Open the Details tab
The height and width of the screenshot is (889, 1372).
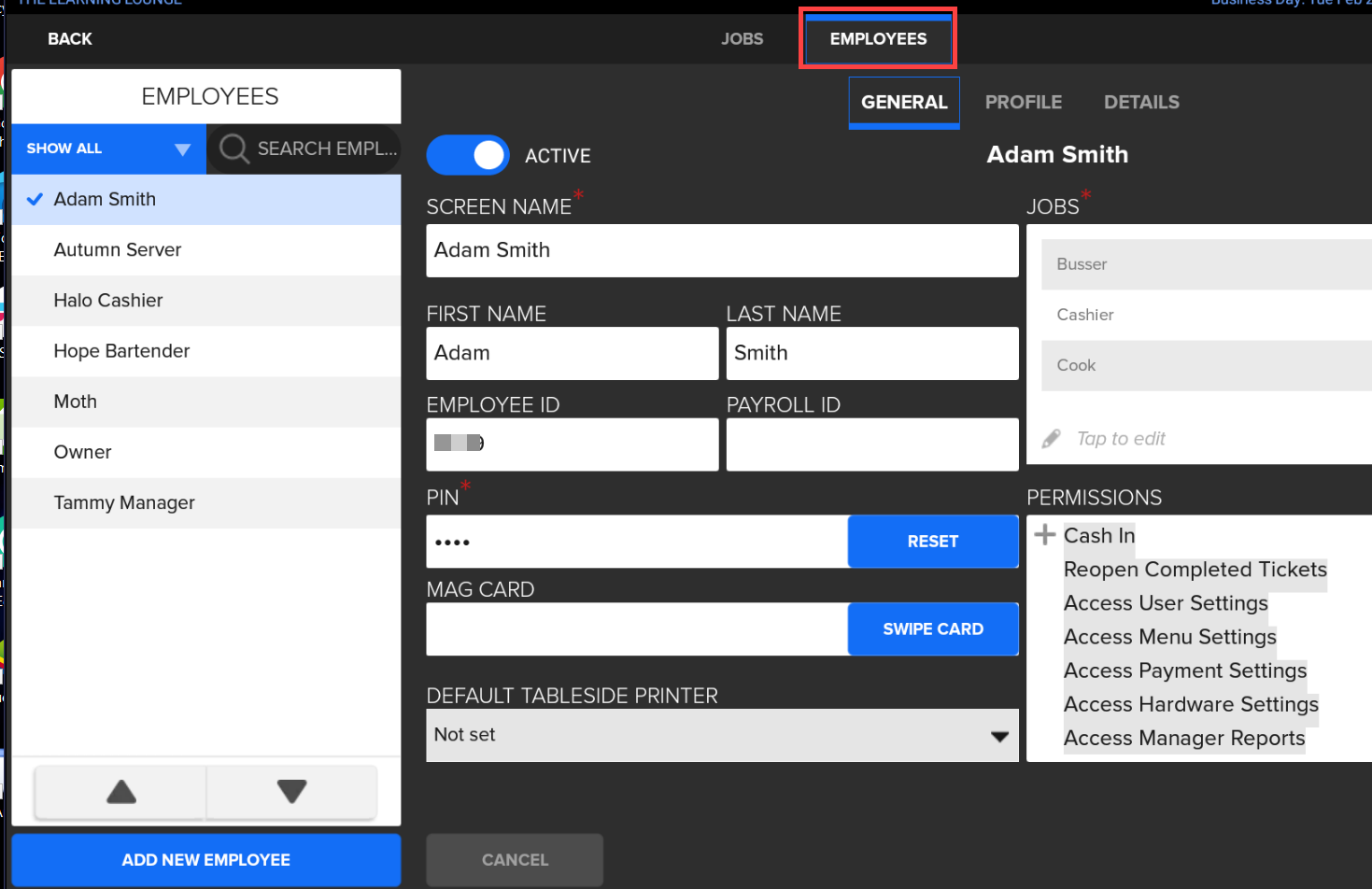tap(1140, 103)
